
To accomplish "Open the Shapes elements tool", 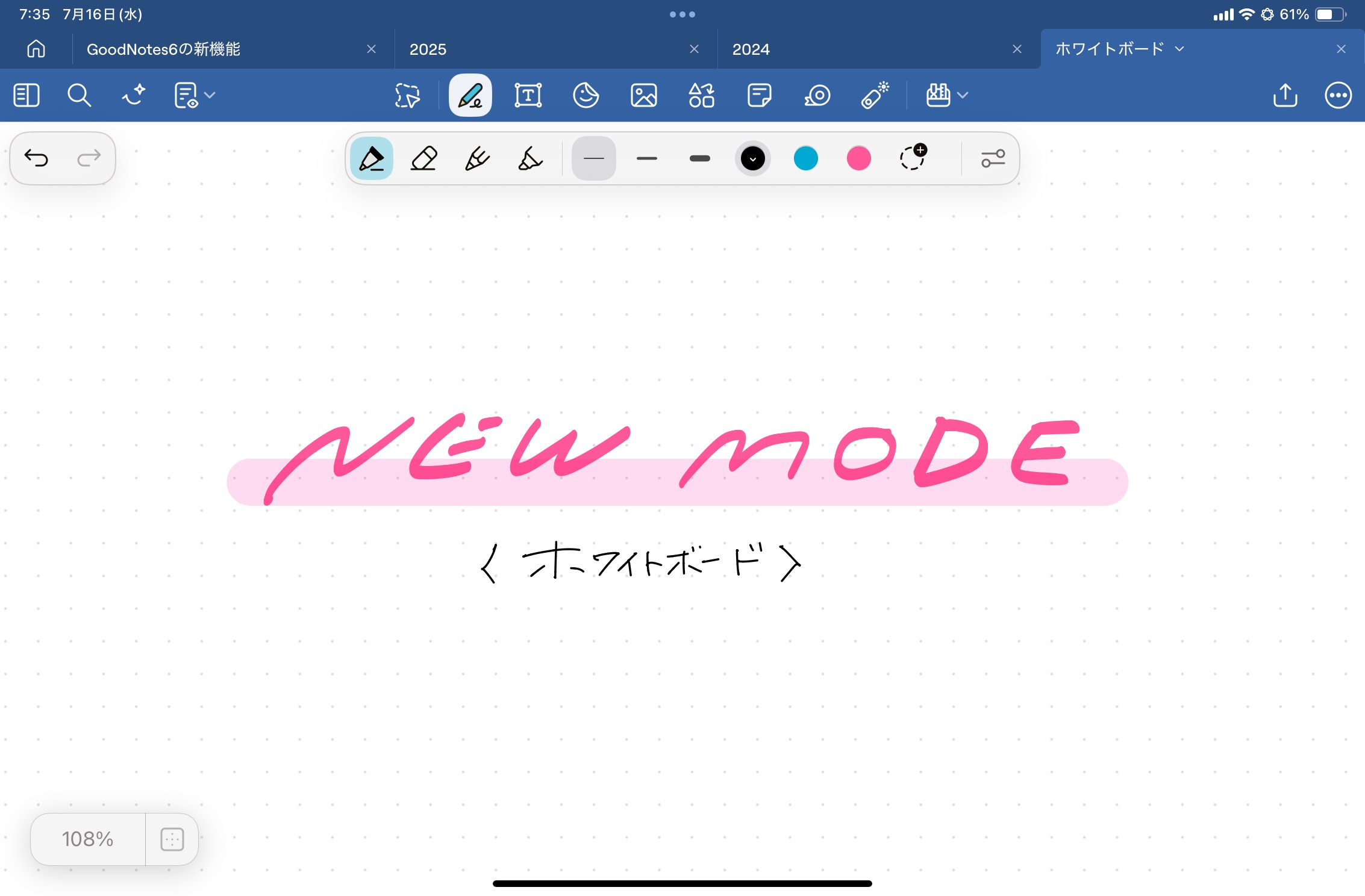I will coord(701,95).
